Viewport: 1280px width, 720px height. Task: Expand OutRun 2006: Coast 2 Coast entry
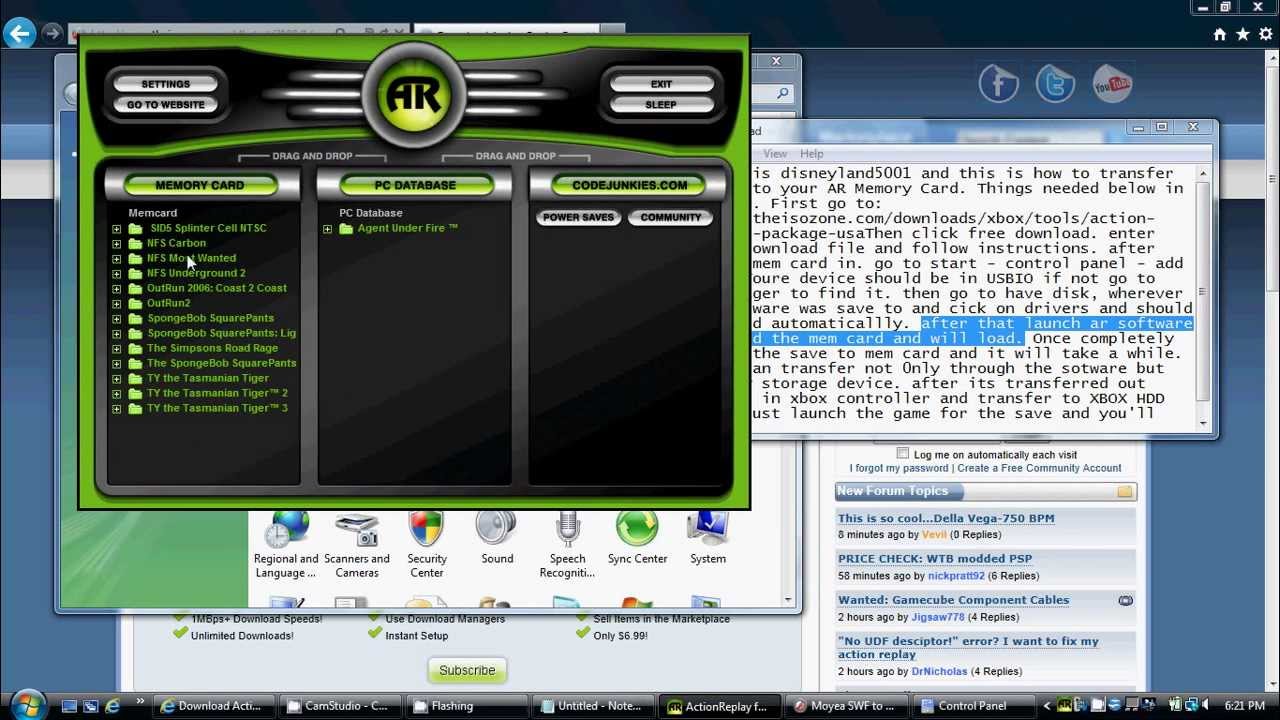click(117, 289)
